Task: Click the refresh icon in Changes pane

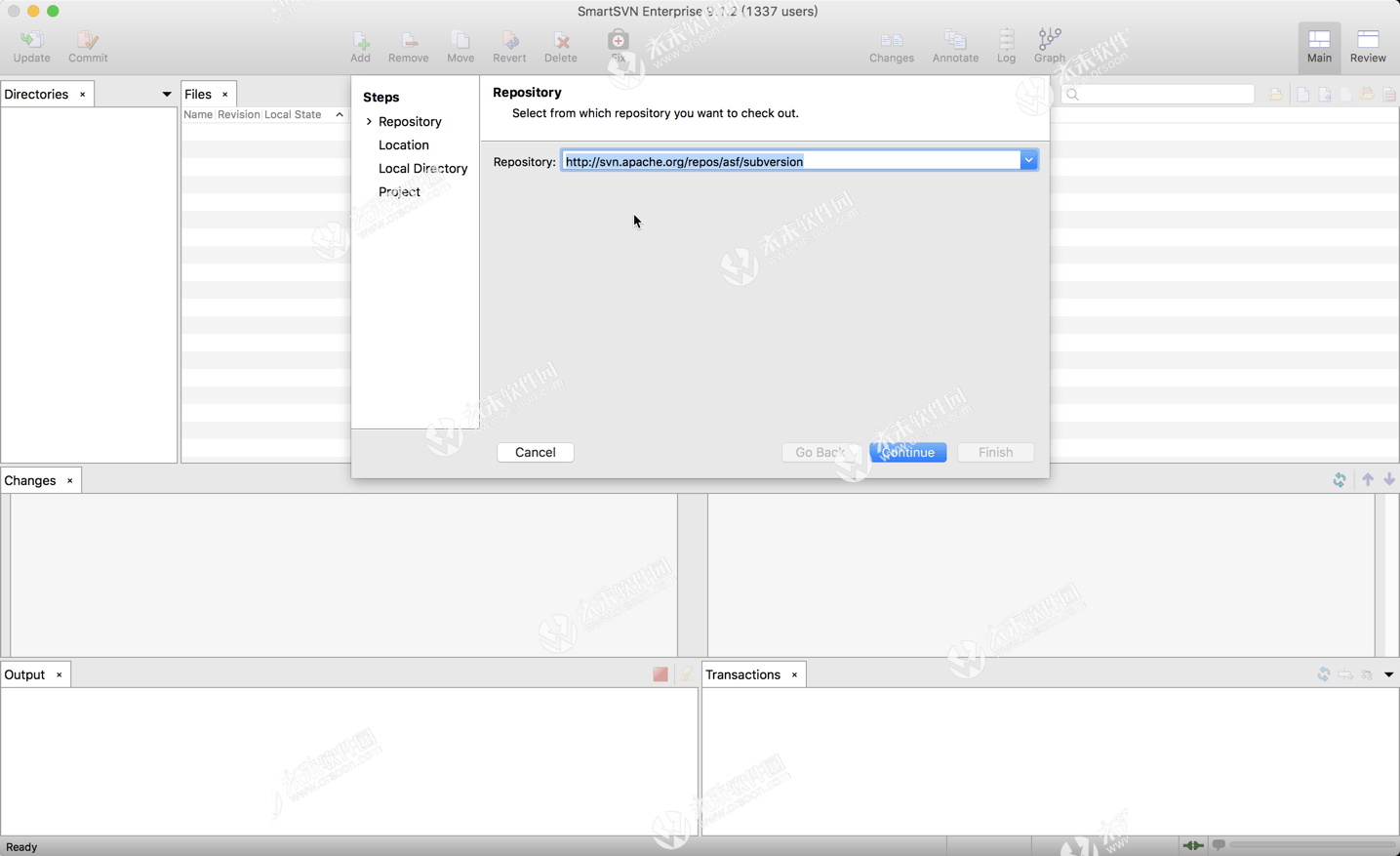Action: pos(1340,480)
